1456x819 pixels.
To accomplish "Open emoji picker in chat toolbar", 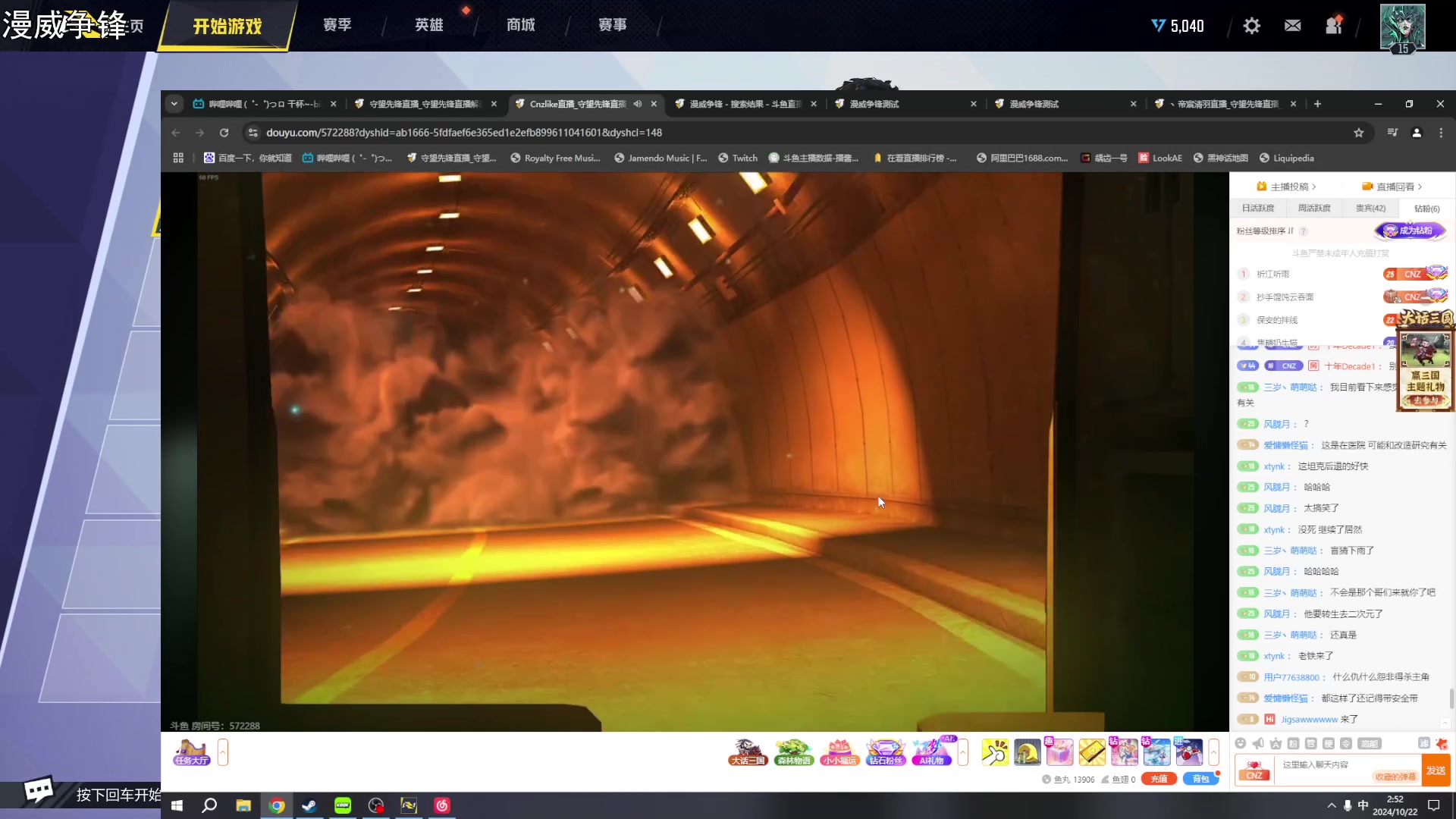I will pyautogui.click(x=1241, y=743).
